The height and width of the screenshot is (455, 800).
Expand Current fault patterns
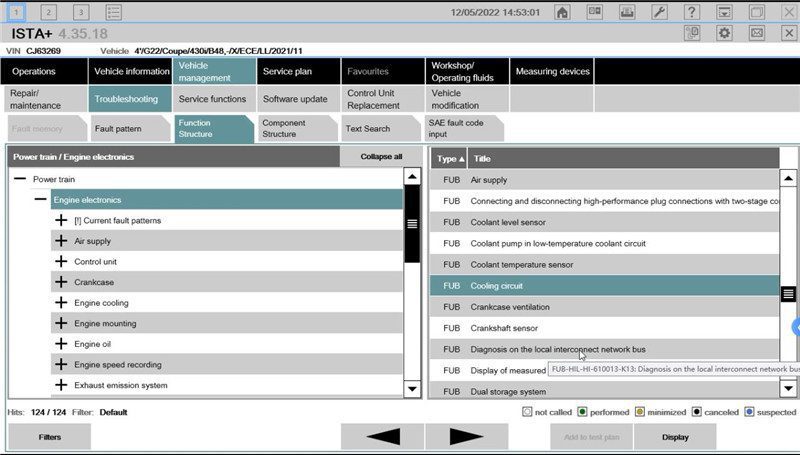(x=61, y=220)
